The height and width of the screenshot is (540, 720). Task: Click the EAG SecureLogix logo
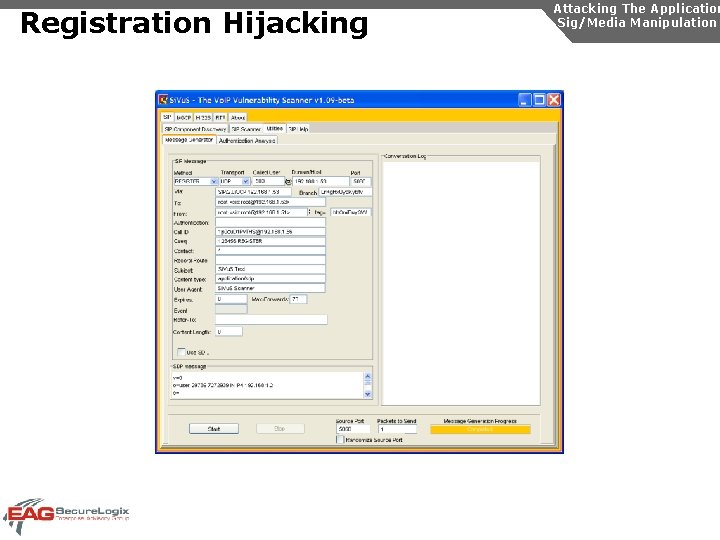tap(67, 516)
